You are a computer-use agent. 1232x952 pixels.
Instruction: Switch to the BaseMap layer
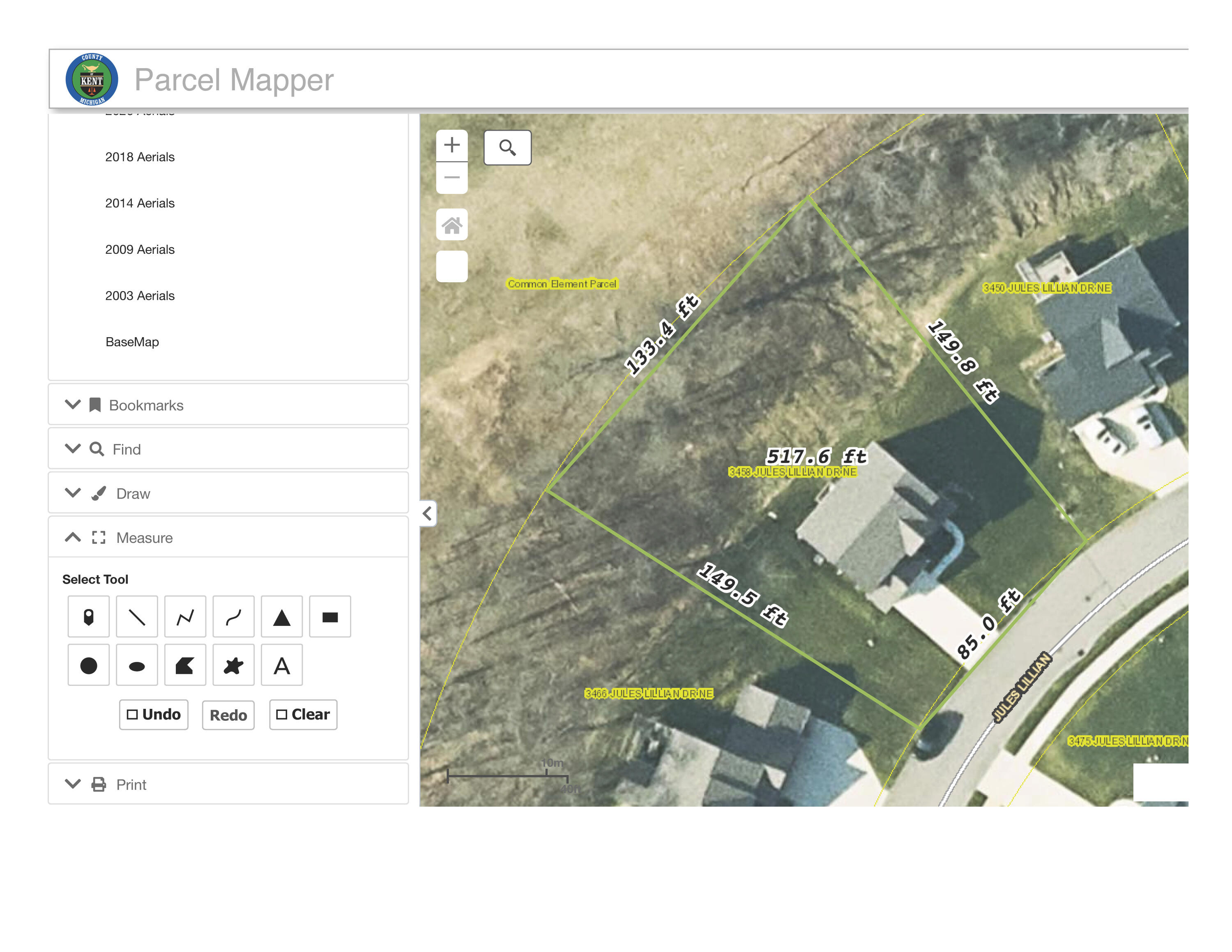pos(132,342)
